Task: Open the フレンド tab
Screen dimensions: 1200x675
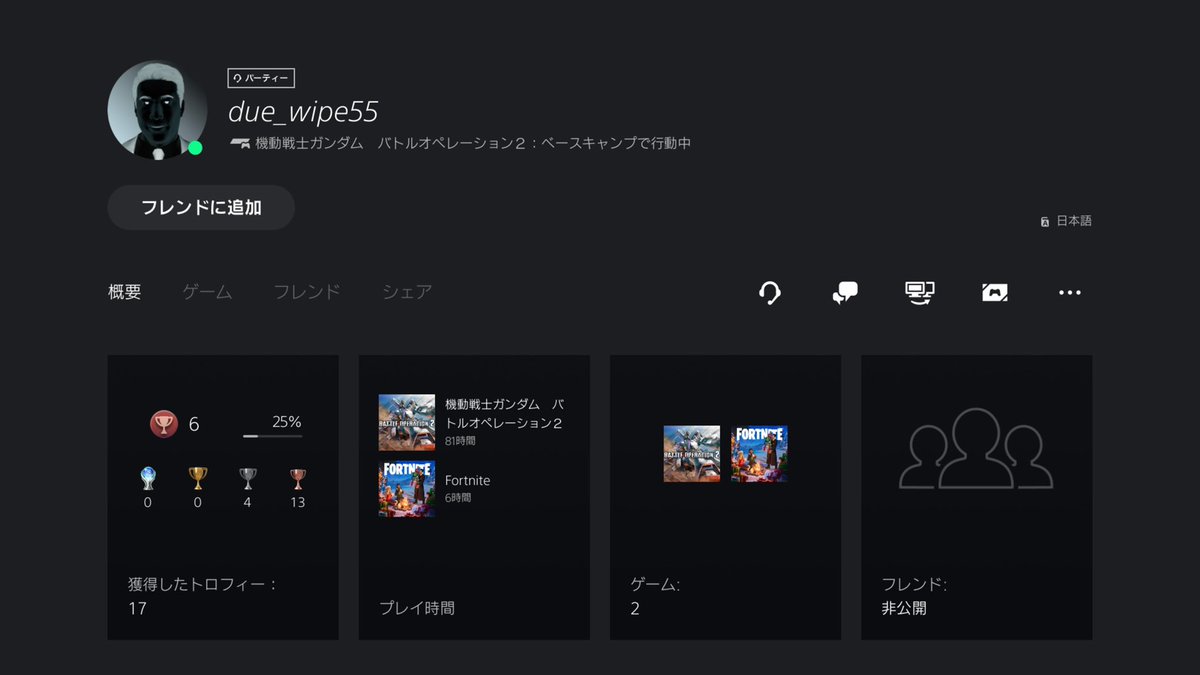Action: 307,292
